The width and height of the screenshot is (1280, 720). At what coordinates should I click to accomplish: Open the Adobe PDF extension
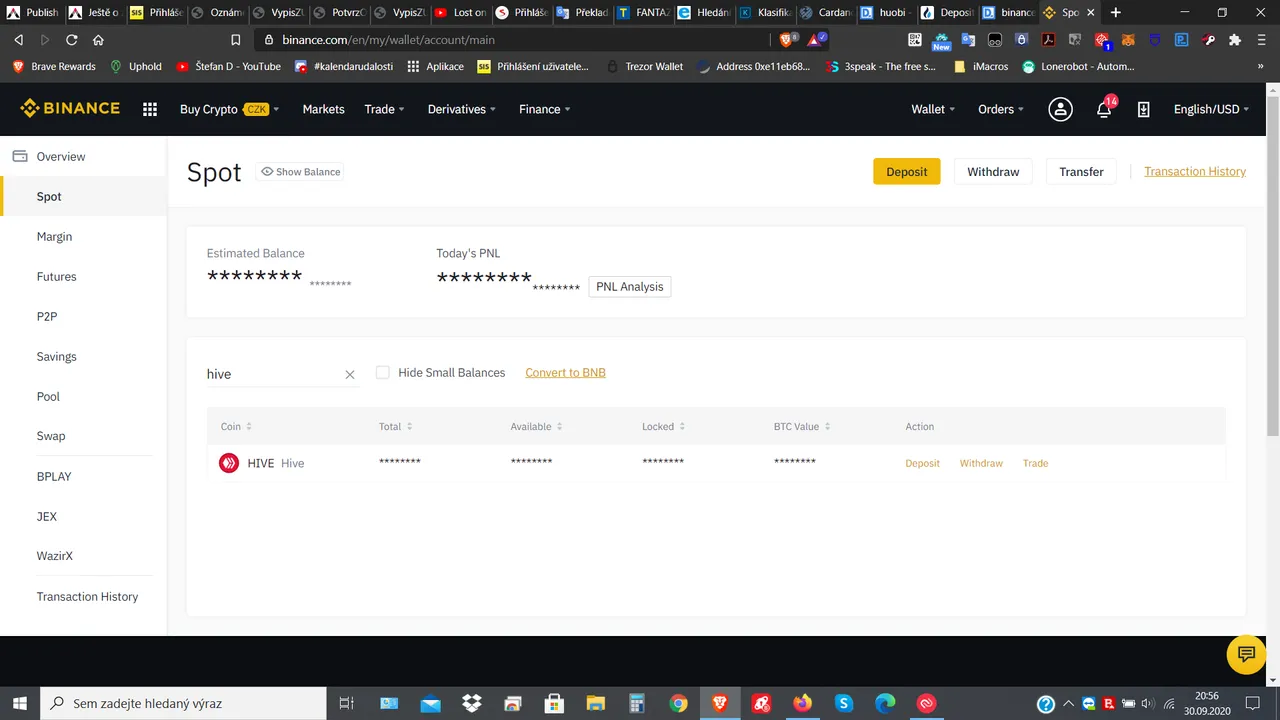click(x=1048, y=40)
